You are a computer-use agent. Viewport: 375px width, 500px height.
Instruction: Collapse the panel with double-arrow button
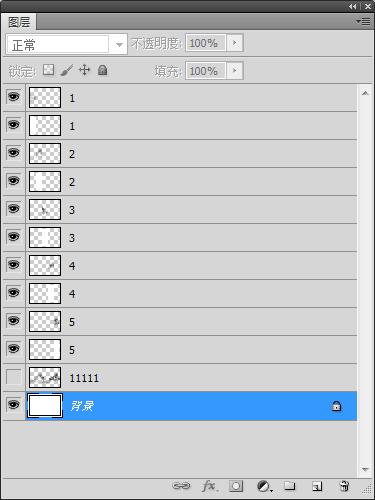353,6
